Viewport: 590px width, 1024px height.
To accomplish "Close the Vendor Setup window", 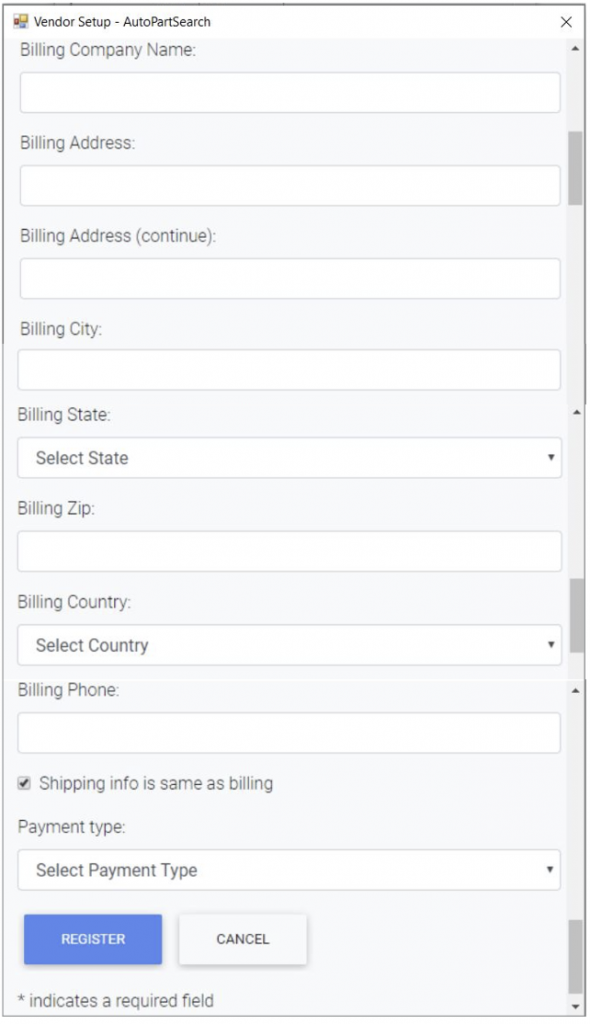I will click(x=566, y=22).
